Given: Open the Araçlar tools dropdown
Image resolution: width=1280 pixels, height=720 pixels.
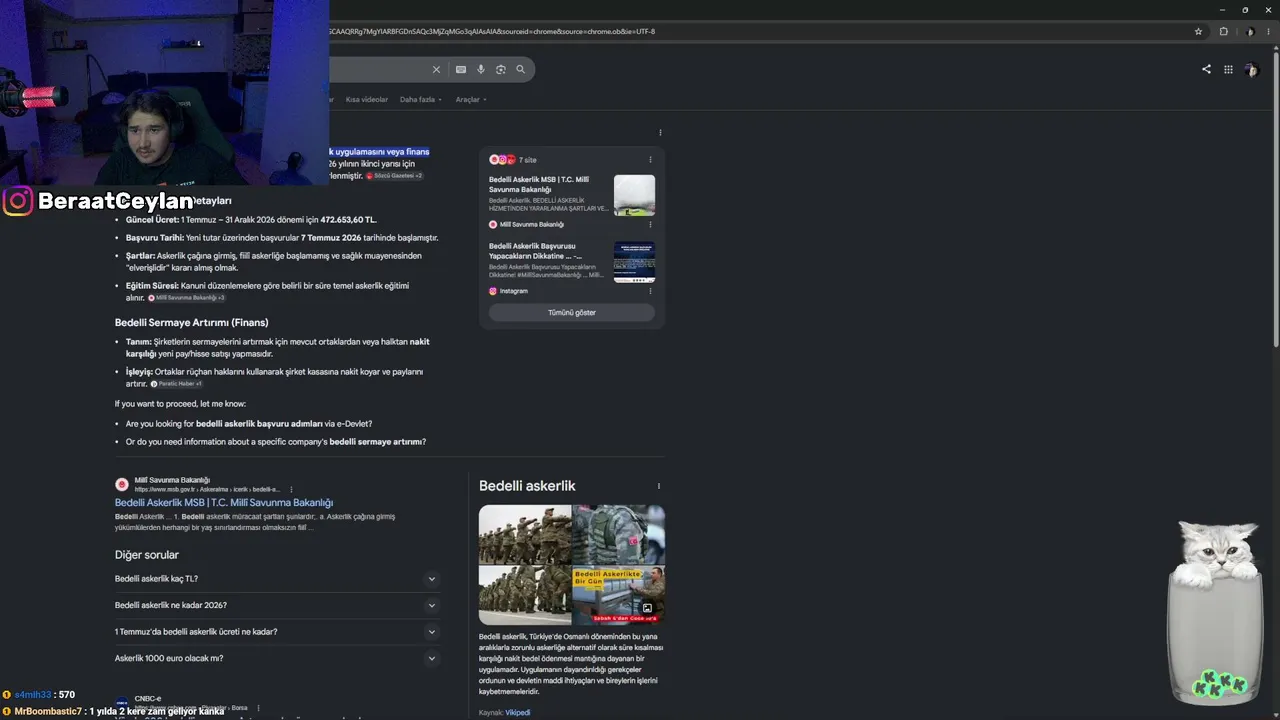Looking at the screenshot, I should tap(471, 100).
